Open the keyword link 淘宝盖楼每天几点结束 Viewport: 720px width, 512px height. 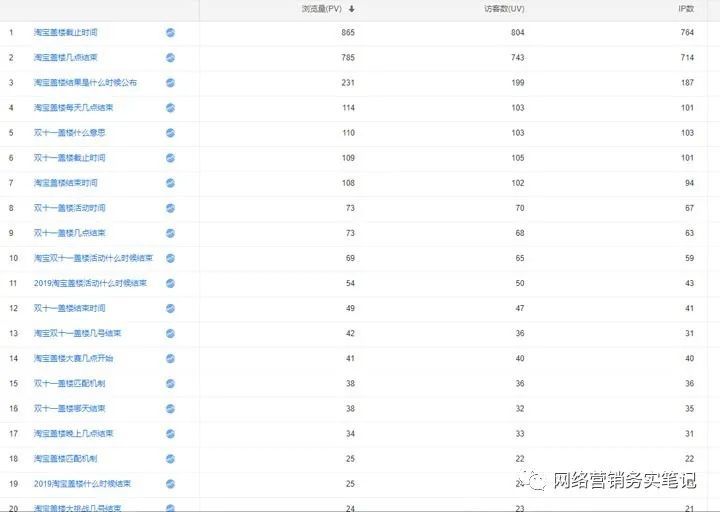point(73,108)
